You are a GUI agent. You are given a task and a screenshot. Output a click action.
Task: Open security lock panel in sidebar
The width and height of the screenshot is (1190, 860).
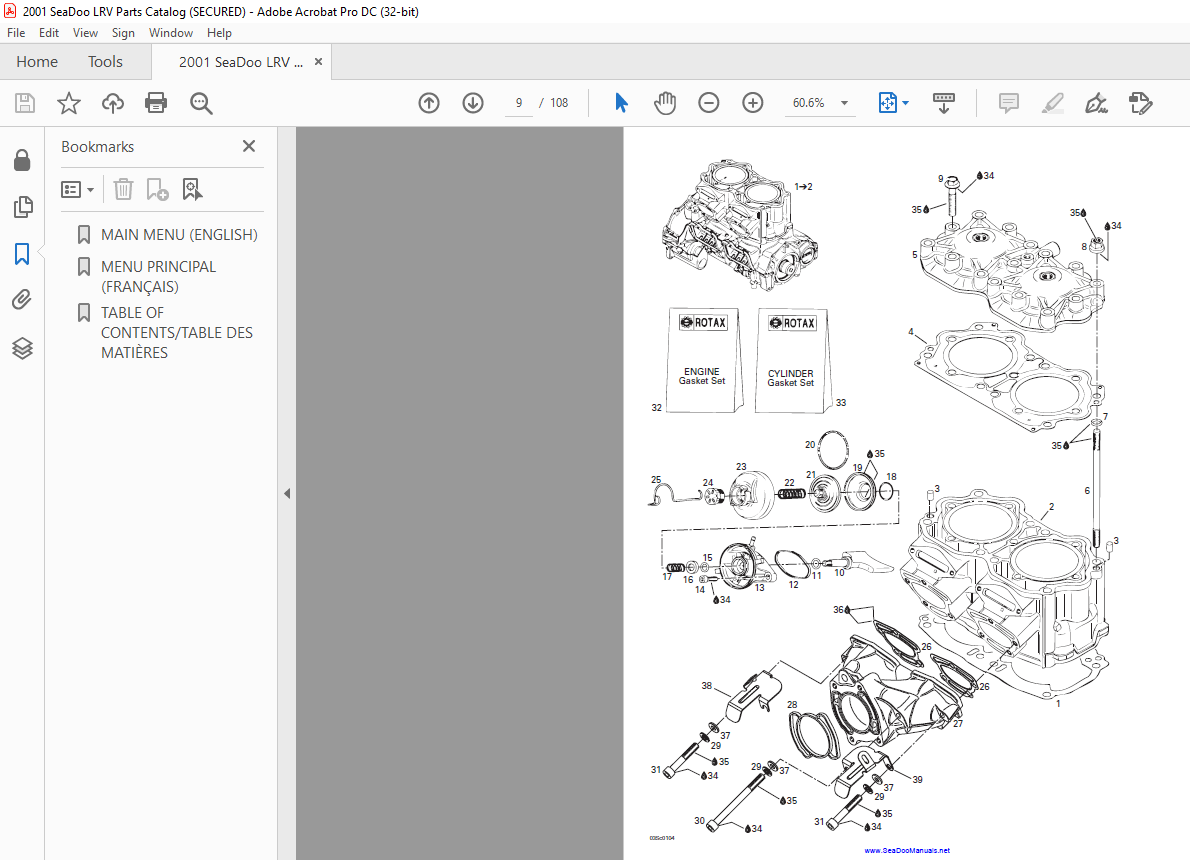tap(22, 160)
